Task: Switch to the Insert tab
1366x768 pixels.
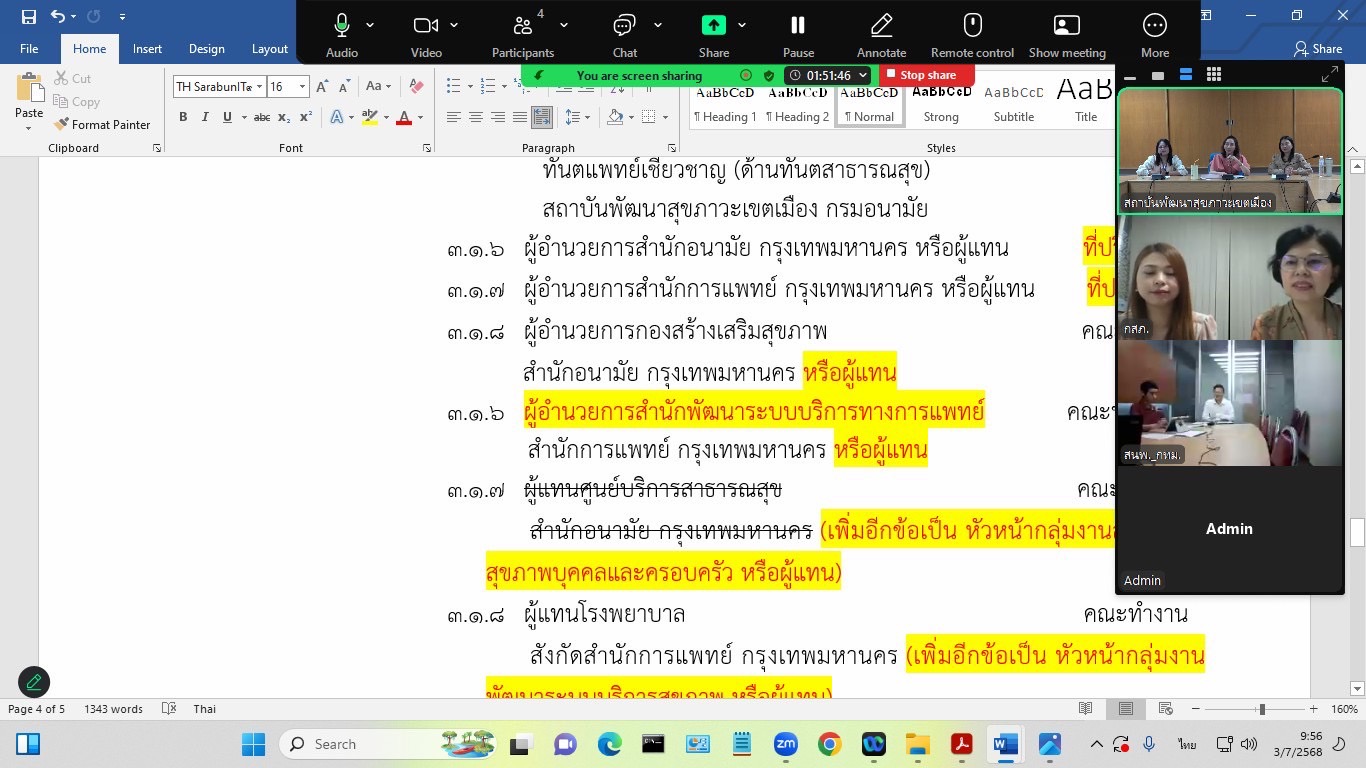Action: coord(147,49)
